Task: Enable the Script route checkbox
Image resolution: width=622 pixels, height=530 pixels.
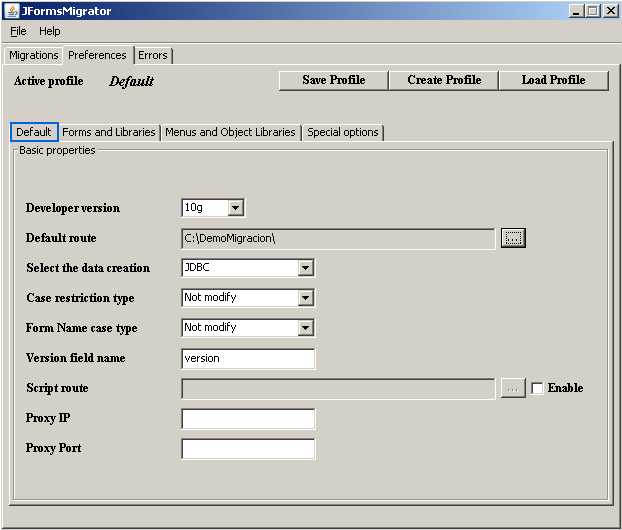Action: point(537,388)
